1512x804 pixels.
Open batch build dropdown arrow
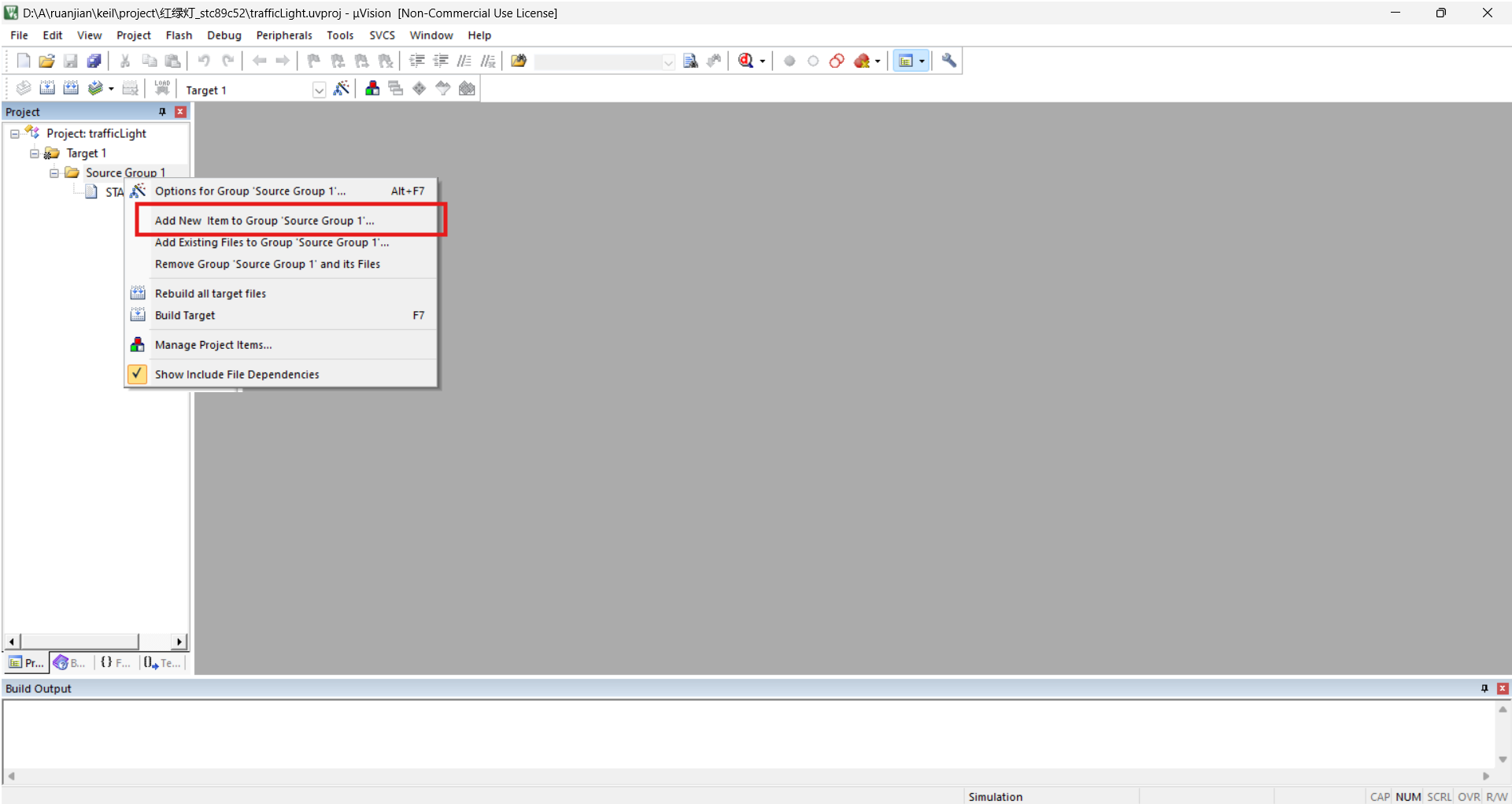pyautogui.click(x=111, y=89)
